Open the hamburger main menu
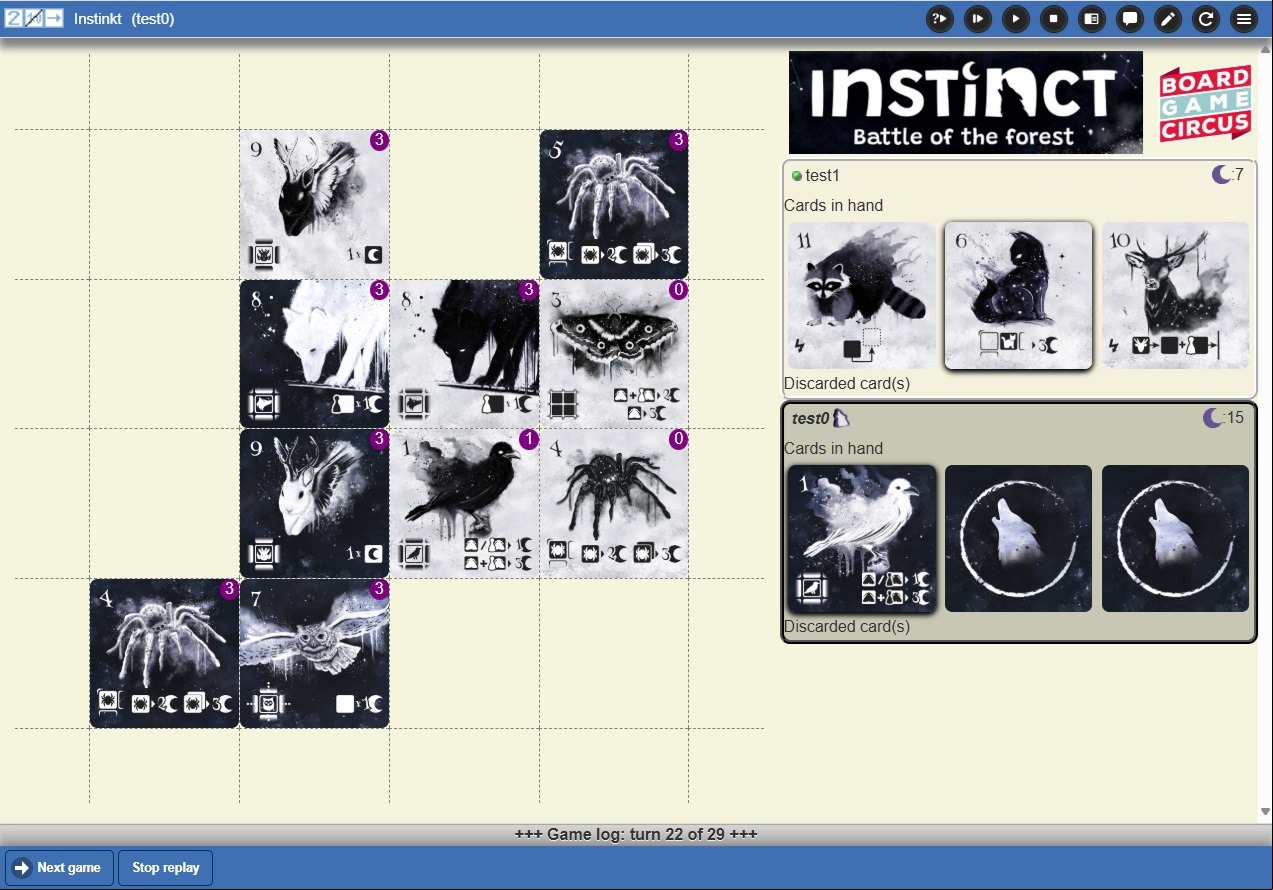The width and height of the screenshot is (1273, 890). 1244,19
